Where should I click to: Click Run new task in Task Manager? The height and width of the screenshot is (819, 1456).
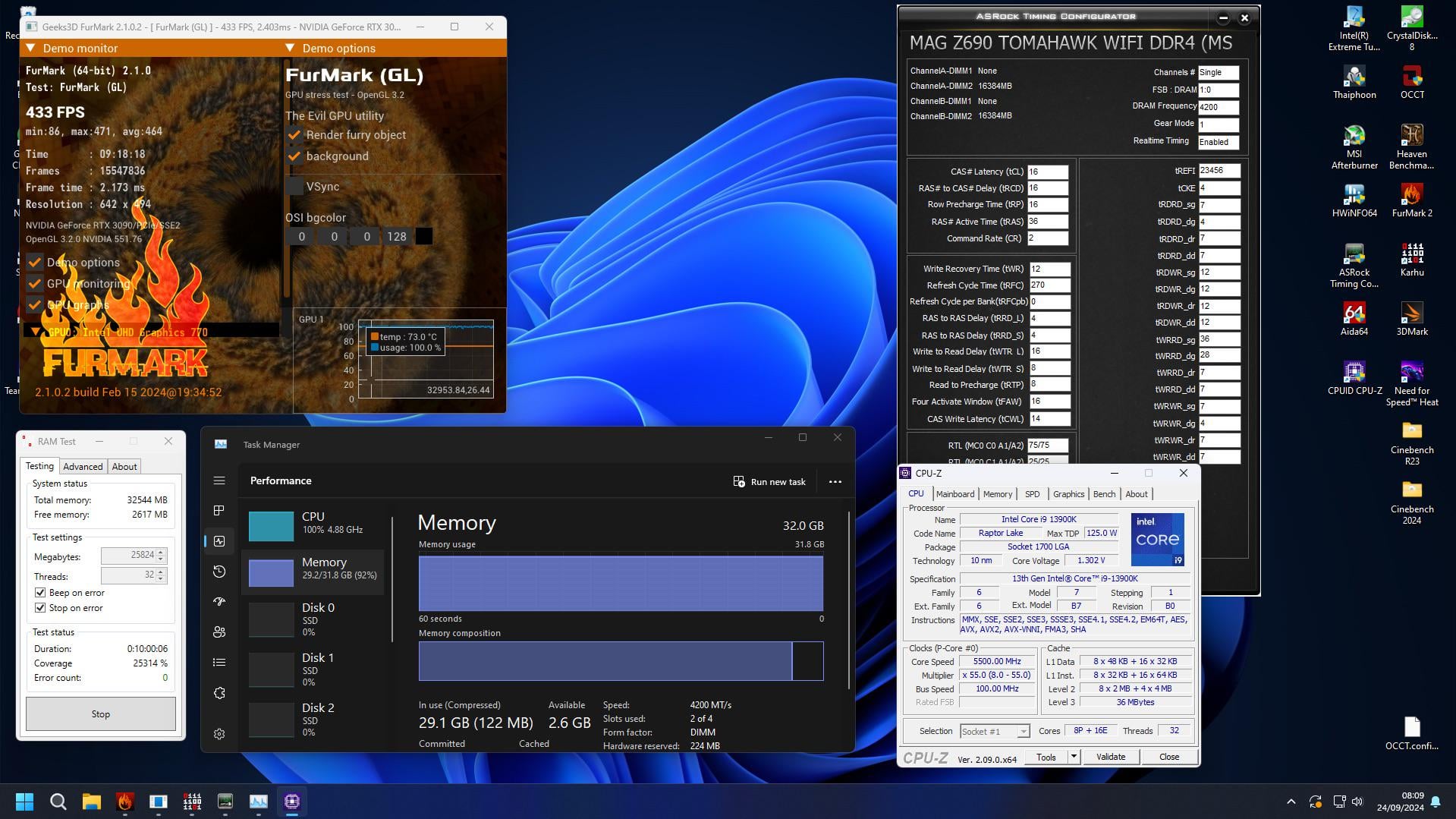click(769, 482)
